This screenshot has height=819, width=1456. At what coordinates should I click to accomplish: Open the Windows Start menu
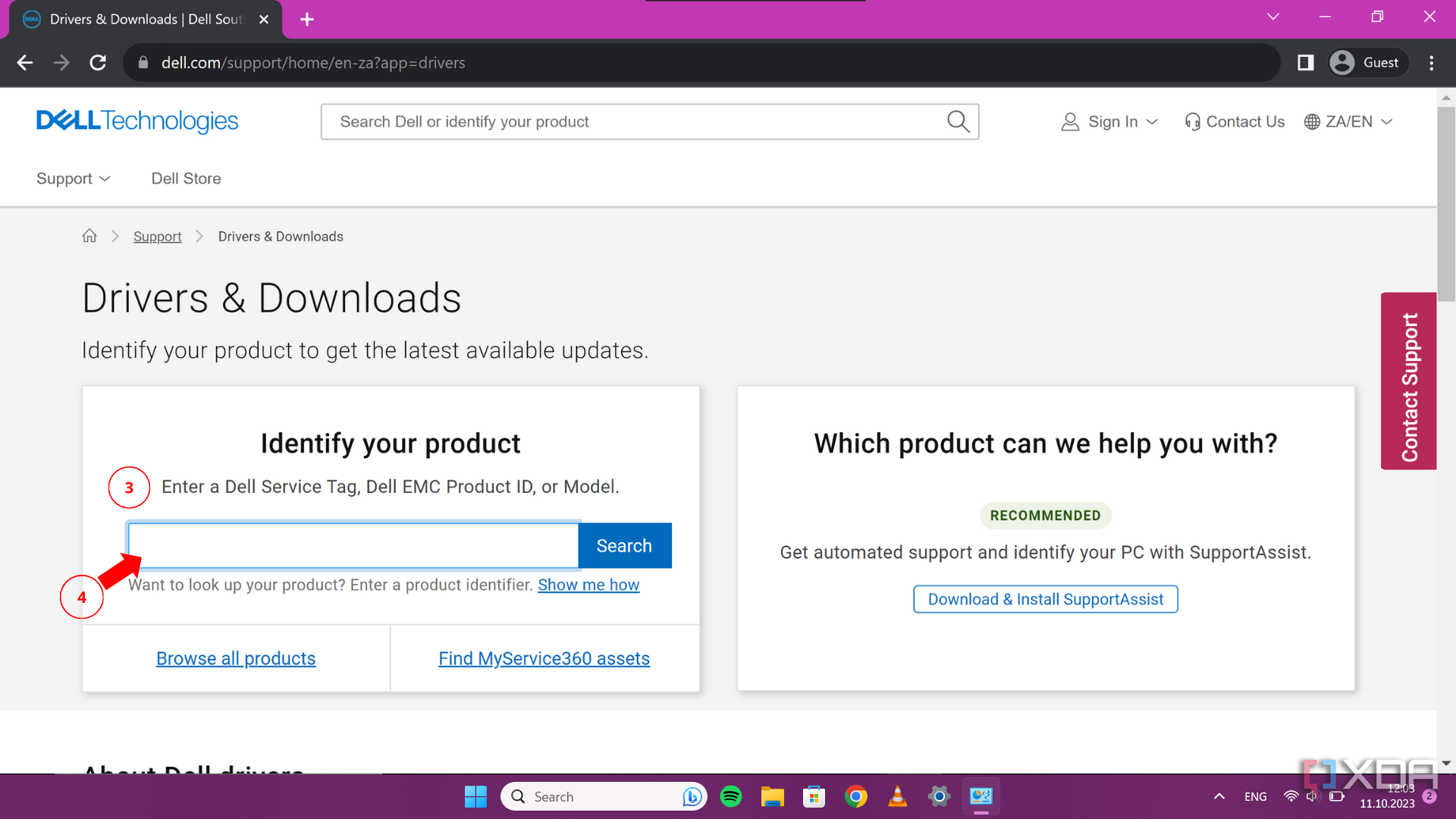tap(475, 796)
